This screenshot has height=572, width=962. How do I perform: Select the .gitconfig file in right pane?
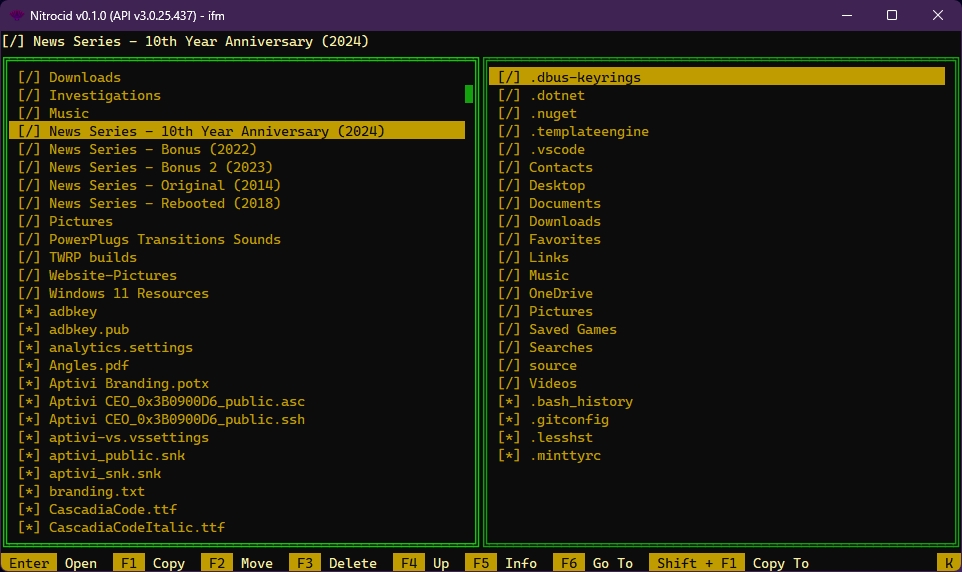pyautogui.click(x=568, y=420)
